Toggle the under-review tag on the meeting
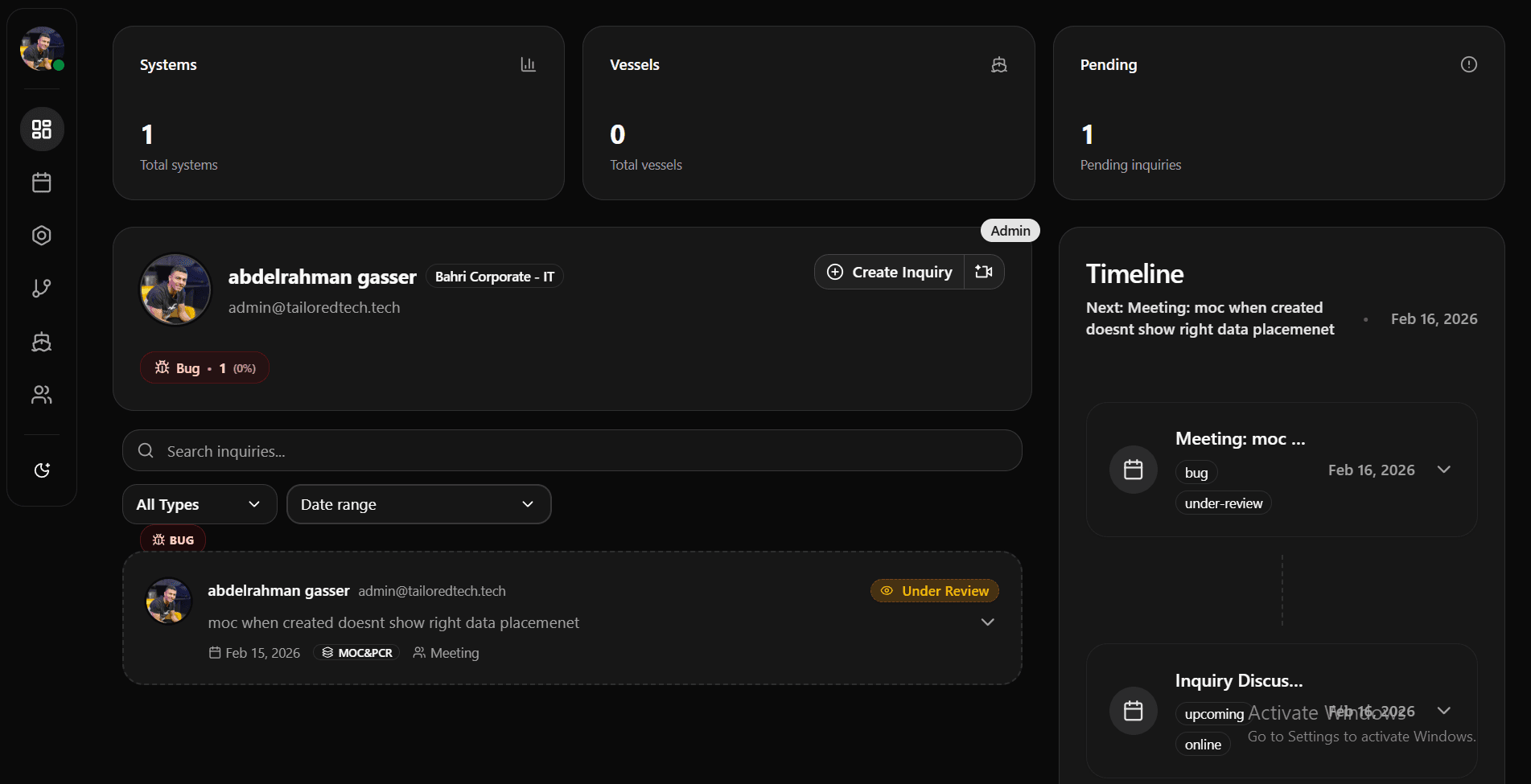This screenshot has height=784, width=1531. click(1223, 503)
